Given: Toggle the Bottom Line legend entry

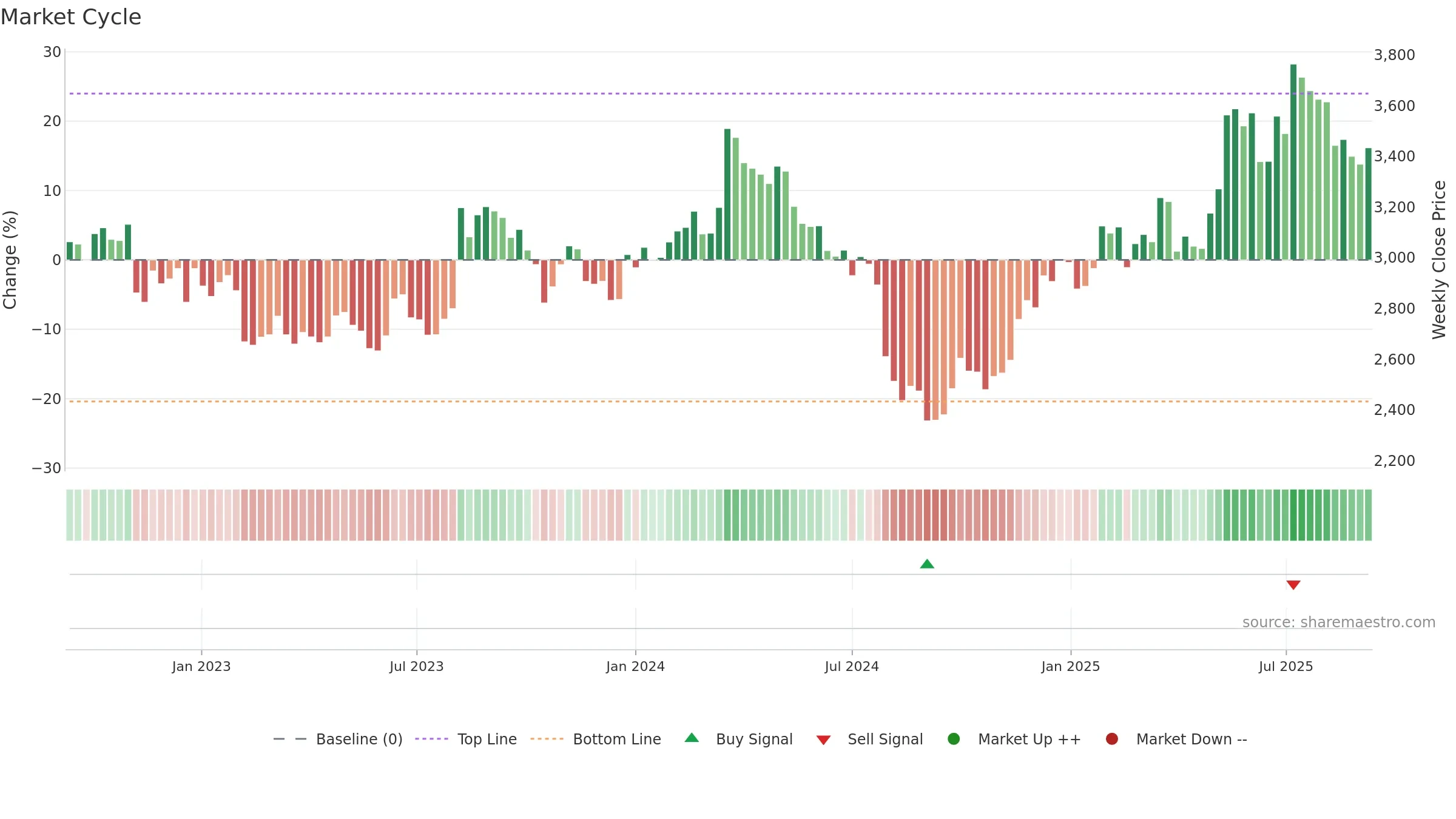Looking at the screenshot, I should pos(596,739).
